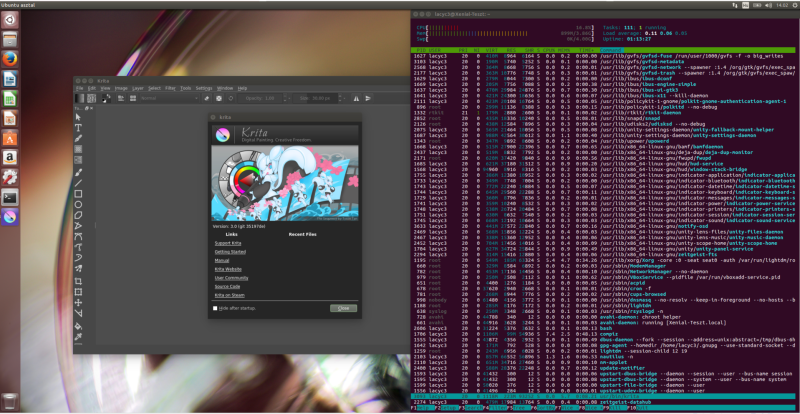Adjust the brush Size slider
The width and height of the screenshot is (800, 414).
point(316,98)
